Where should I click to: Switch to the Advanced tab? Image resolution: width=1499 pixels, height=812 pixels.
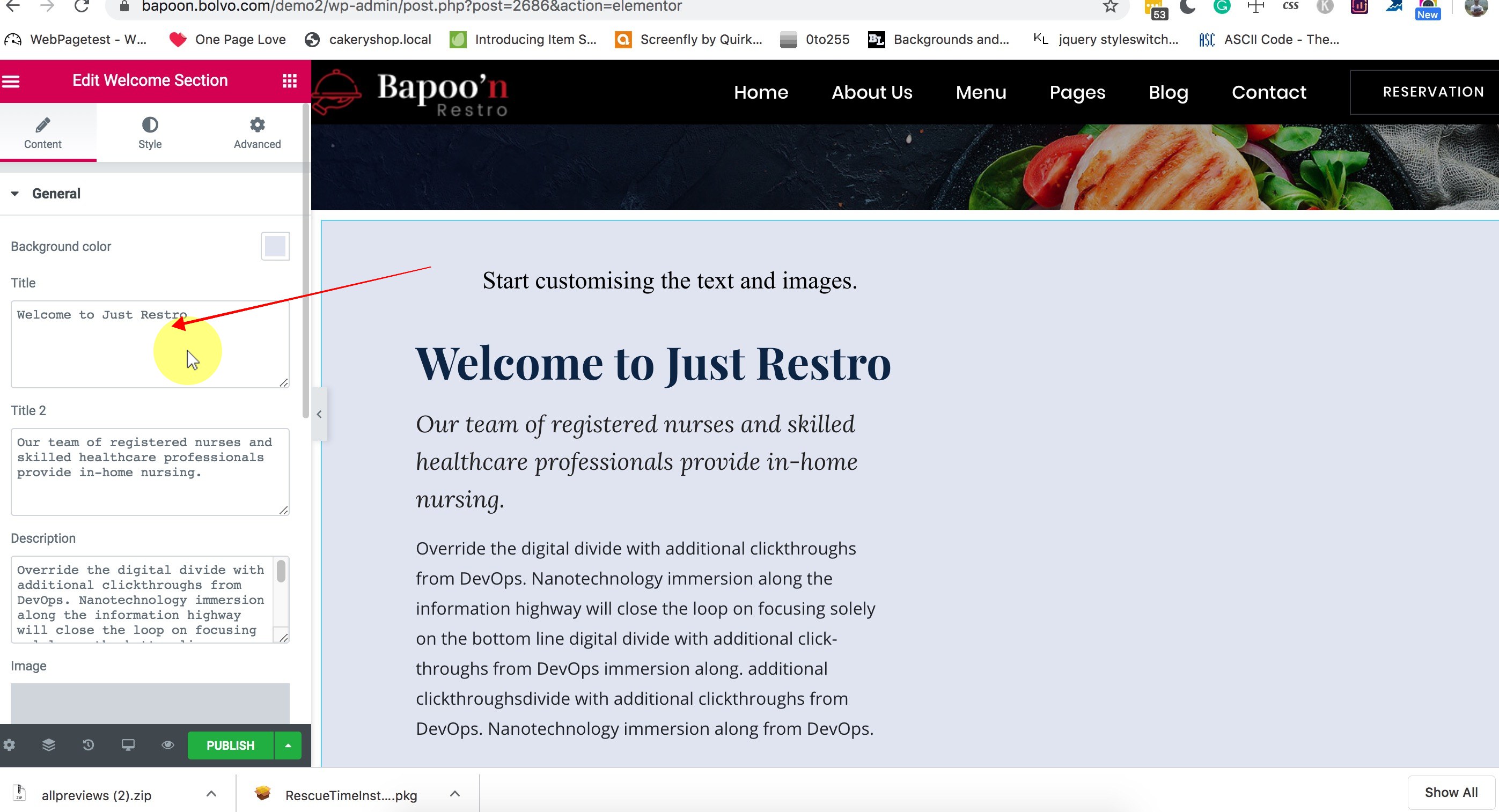257,132
